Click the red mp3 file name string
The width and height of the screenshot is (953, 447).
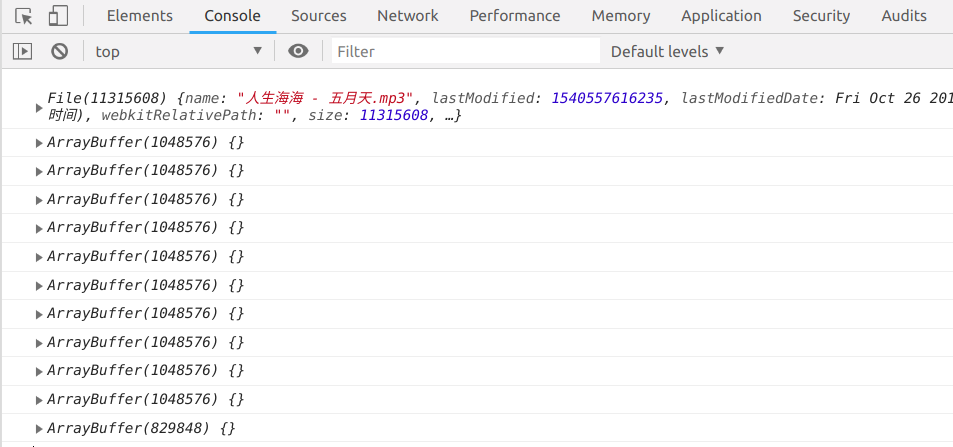(324, 98)
